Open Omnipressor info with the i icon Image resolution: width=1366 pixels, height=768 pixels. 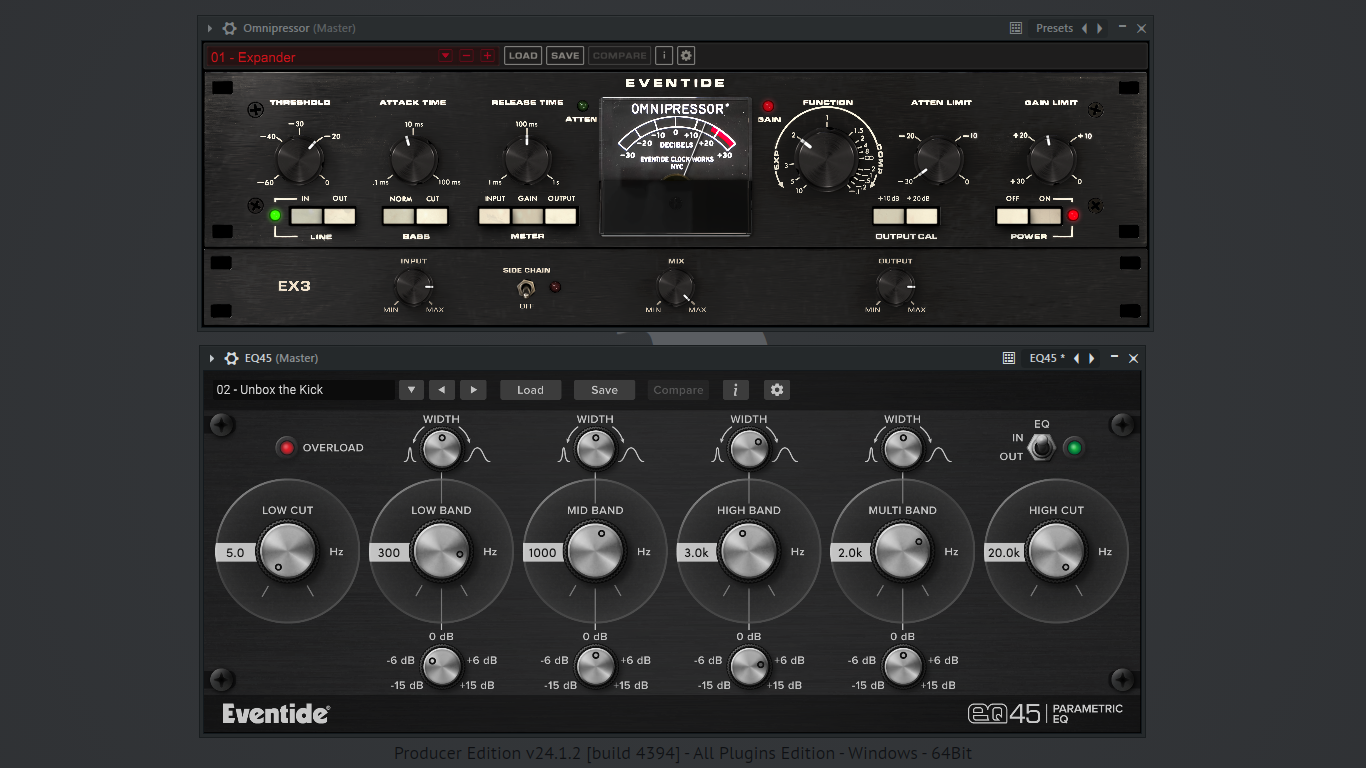(x=664, y=56)
